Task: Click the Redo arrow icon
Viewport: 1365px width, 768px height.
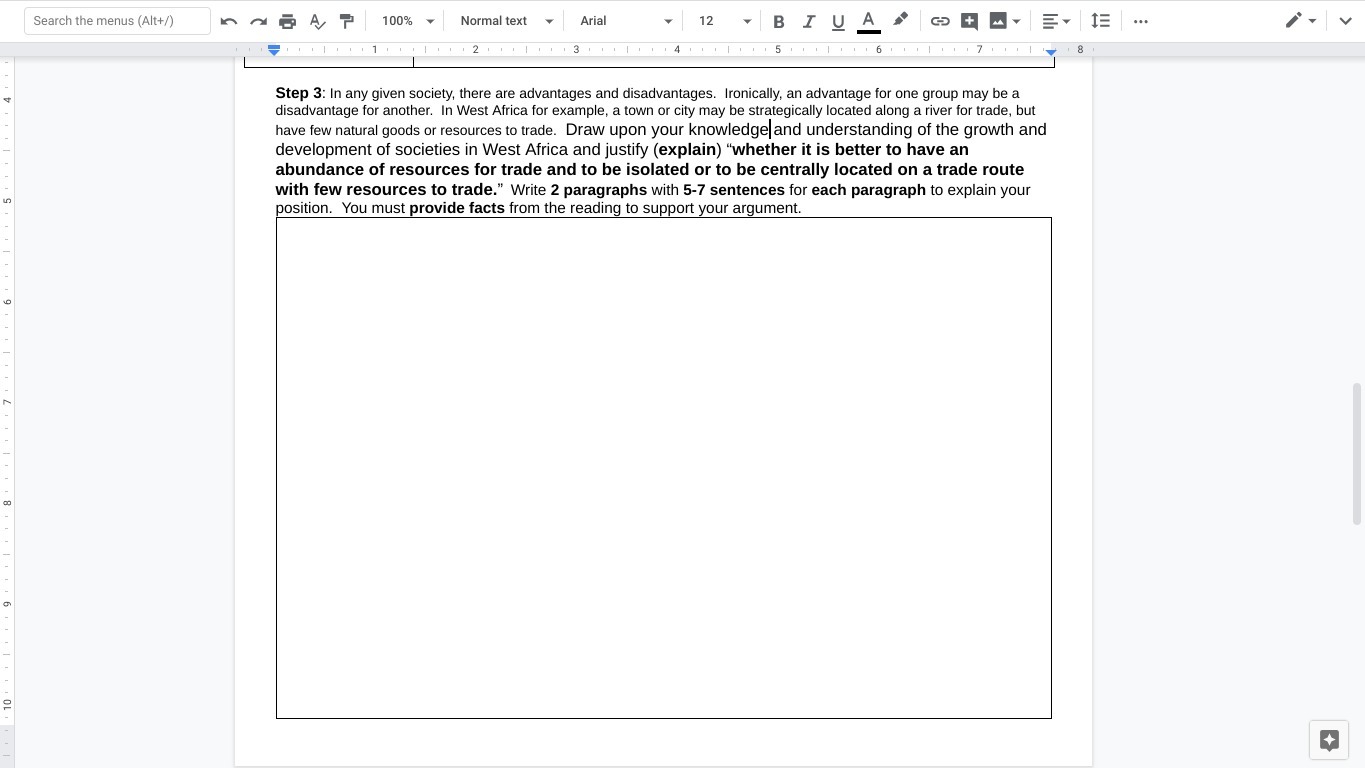Action: click(x=258, y=21)
